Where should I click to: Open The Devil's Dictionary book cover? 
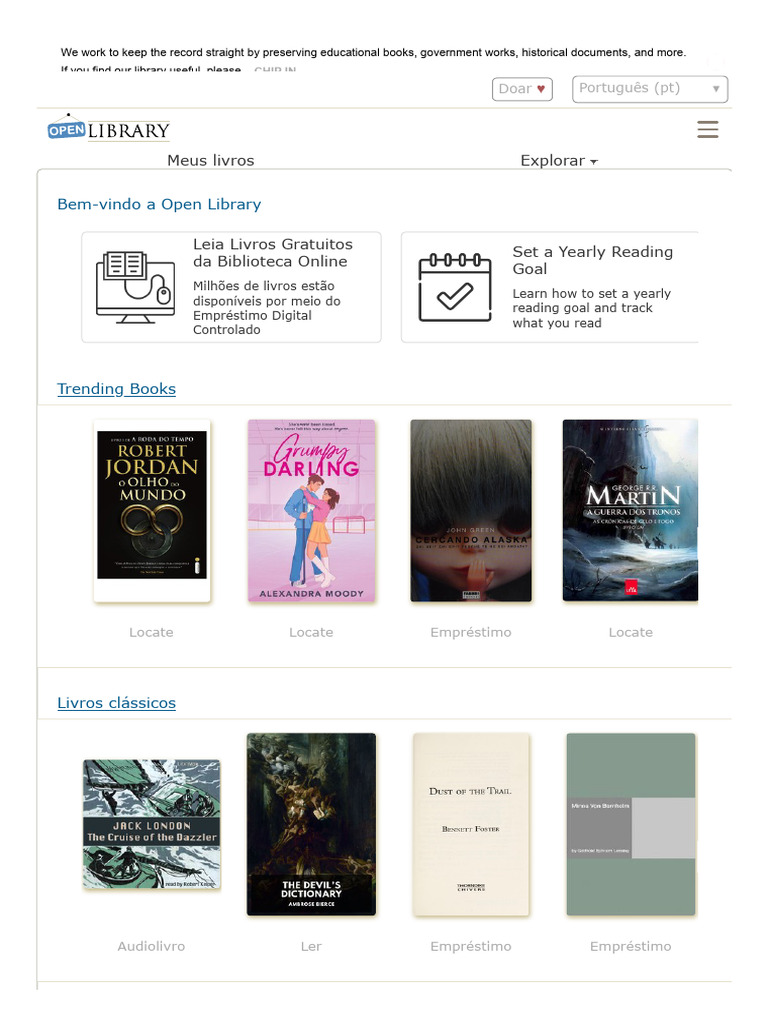[x=312, y=824]
